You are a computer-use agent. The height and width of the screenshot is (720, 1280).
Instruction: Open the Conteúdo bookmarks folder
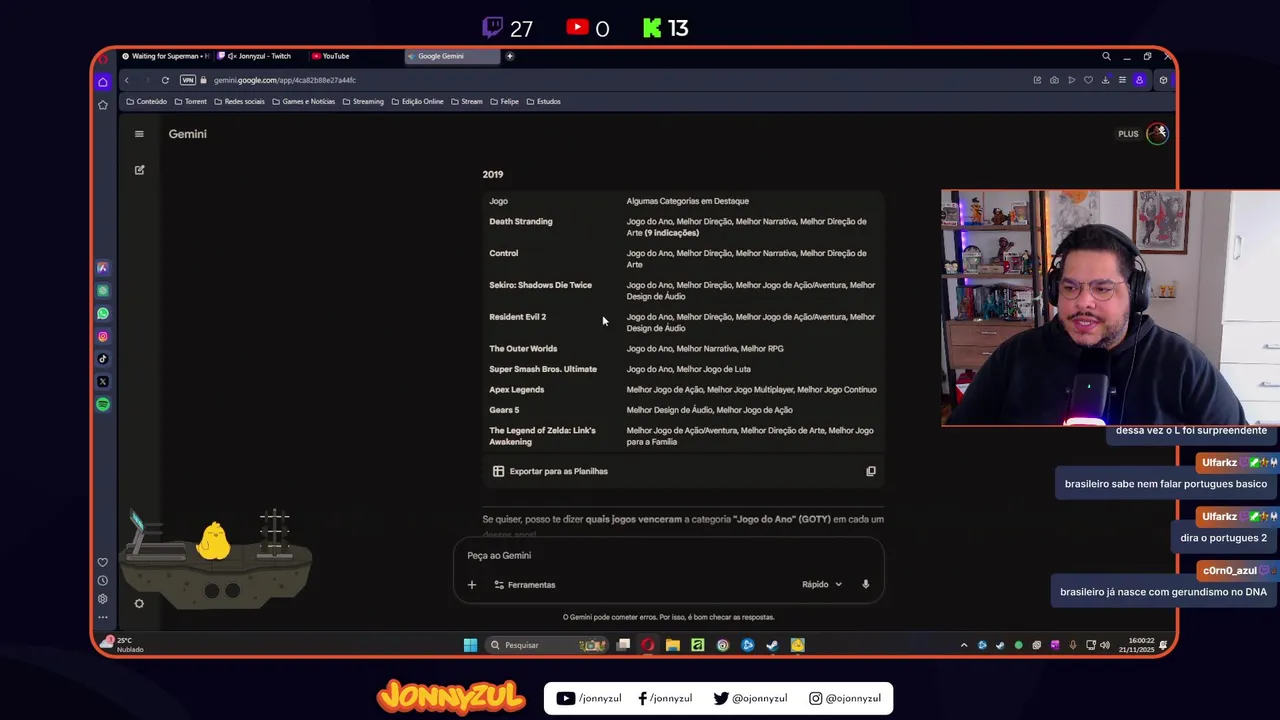click(x=146, y=101)
